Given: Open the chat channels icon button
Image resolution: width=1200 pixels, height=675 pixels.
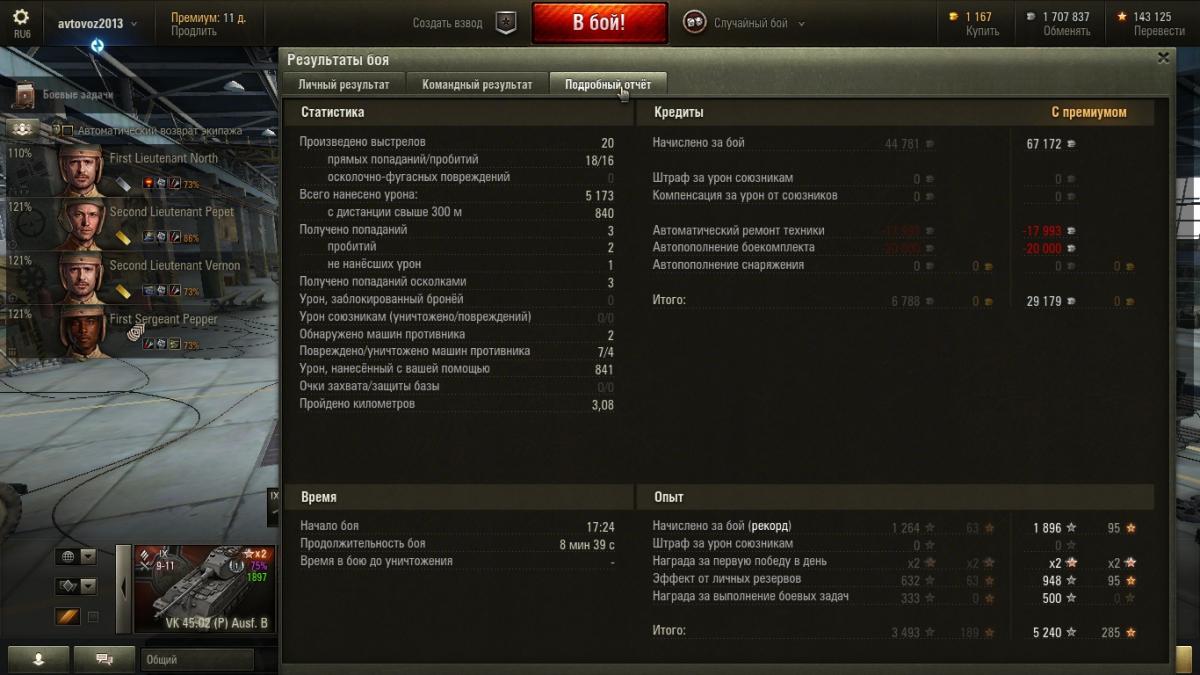Looking at the screenshot, I should click(103, 659).
